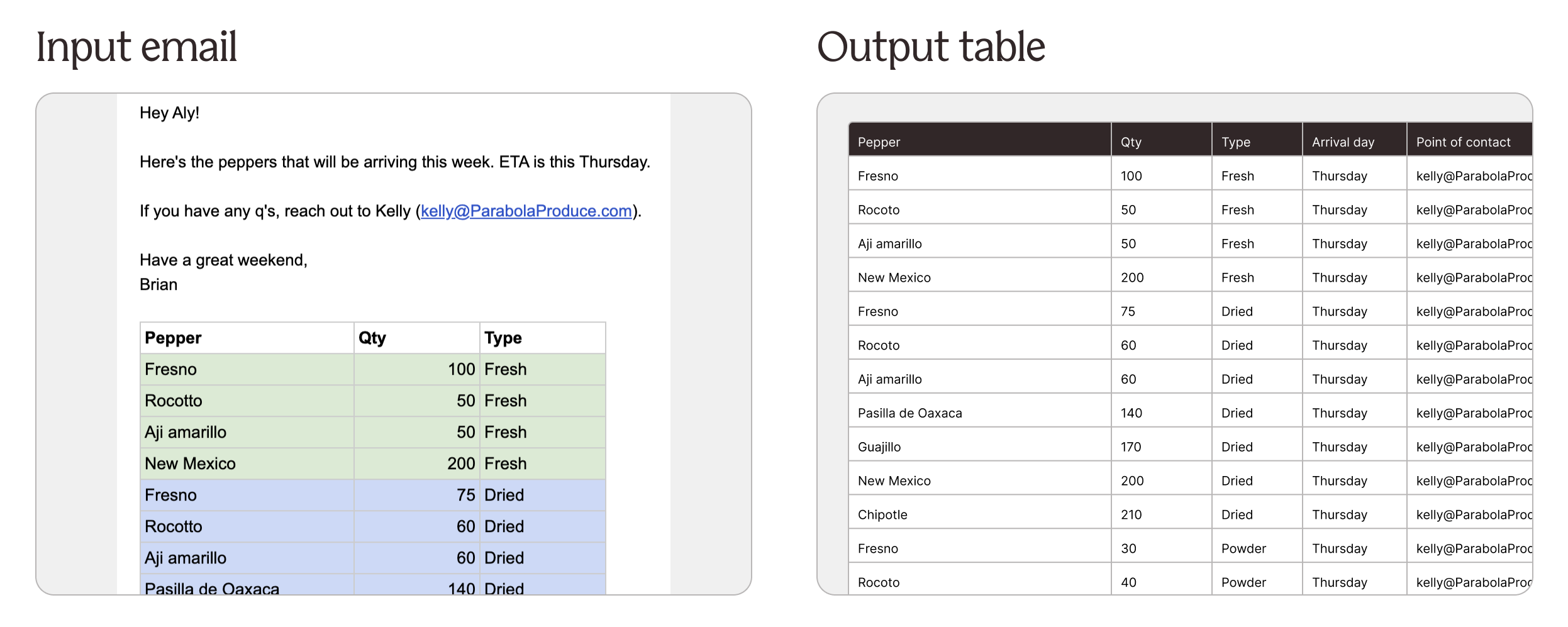Click the email table's Qty header cell
The width and height of the screenshot is (1568, 627).
point(372,338)
